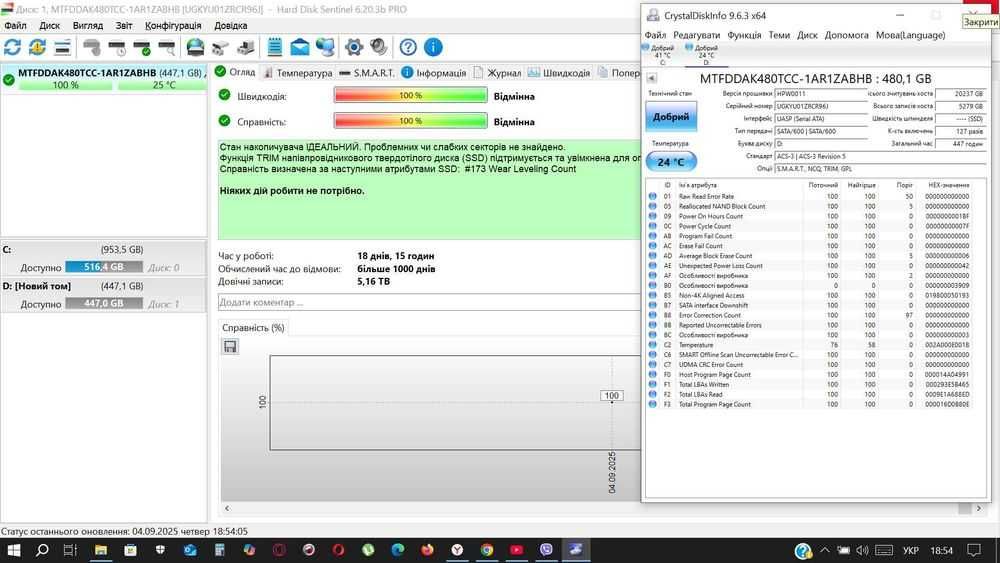Image resolution: width=1000 pixels, height=563 pixels.
Task: Click the refresh disk info toolbar icon
Action: pos(12,47)
